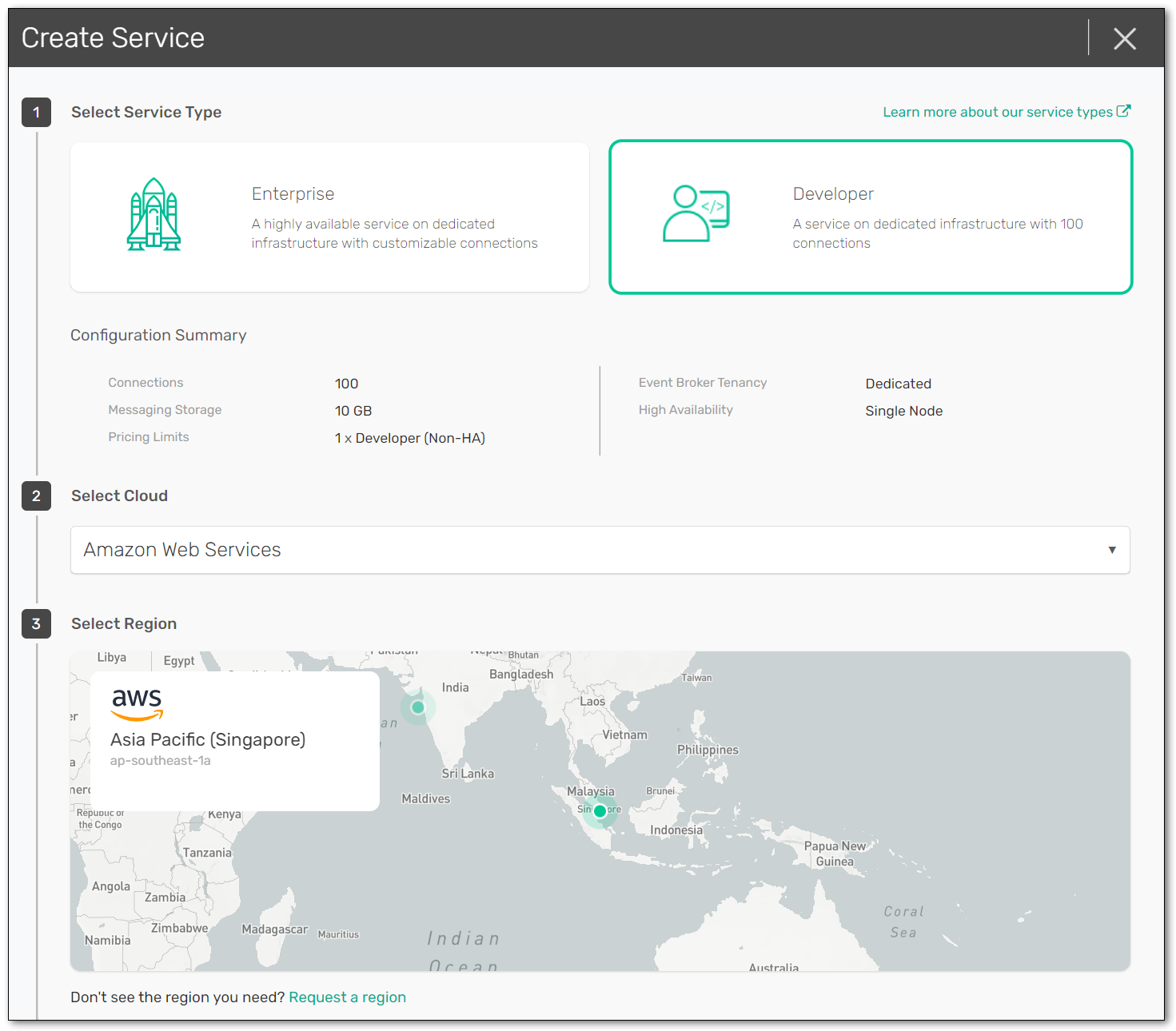This screenshot has height=1031, width=1176.
Task: Click step 2 number badge
Action: point(36,496)
